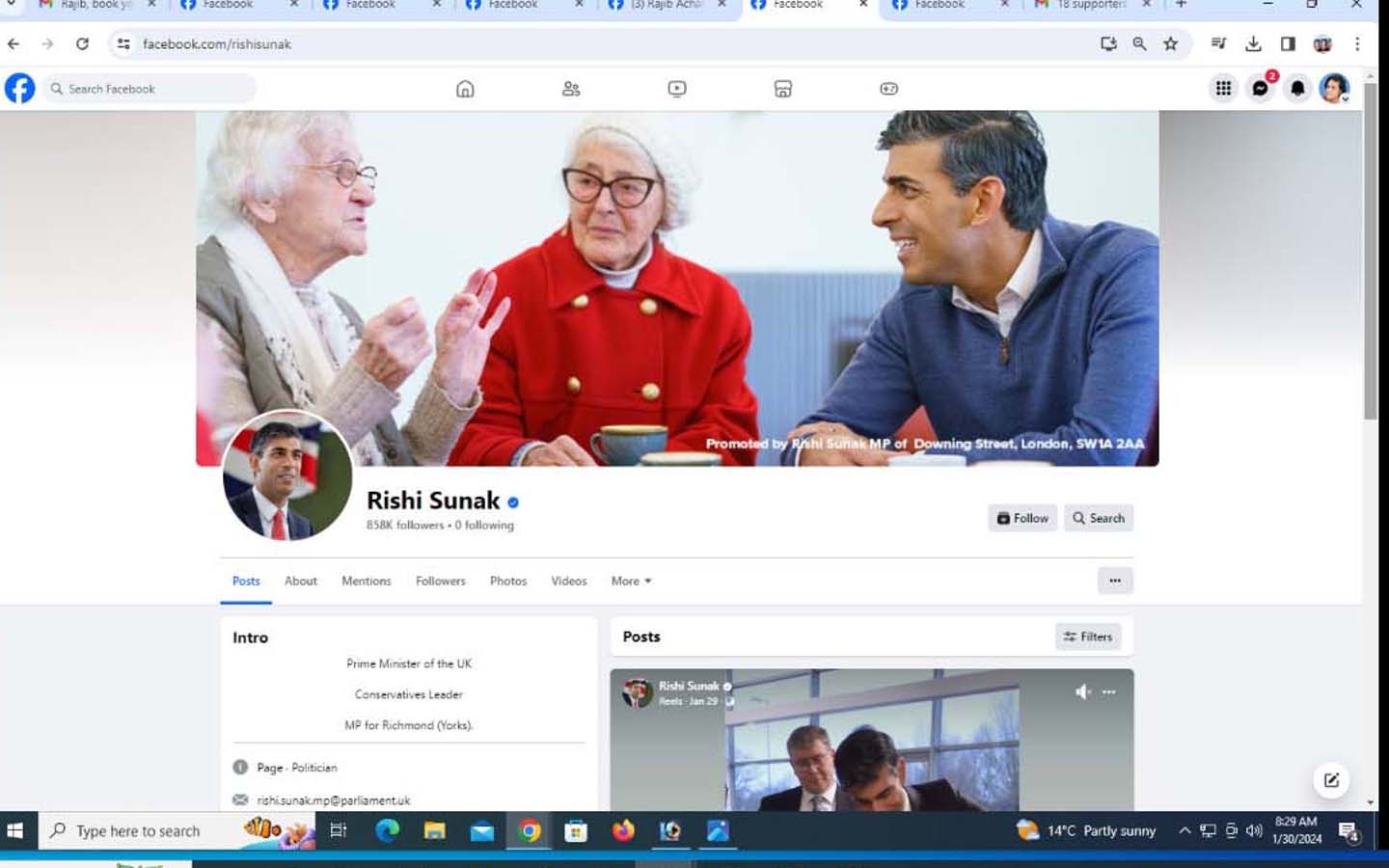The height and width of the screenshot is (868, 1389).
Task: Open a new browser tab with plus button
Action: pyautogui.click(x=1181, y=5)
